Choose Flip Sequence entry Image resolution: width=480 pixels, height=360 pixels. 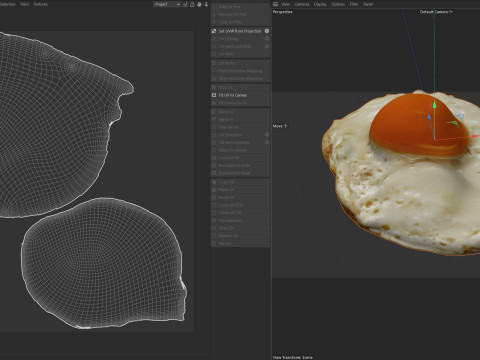tap(240, 220)
